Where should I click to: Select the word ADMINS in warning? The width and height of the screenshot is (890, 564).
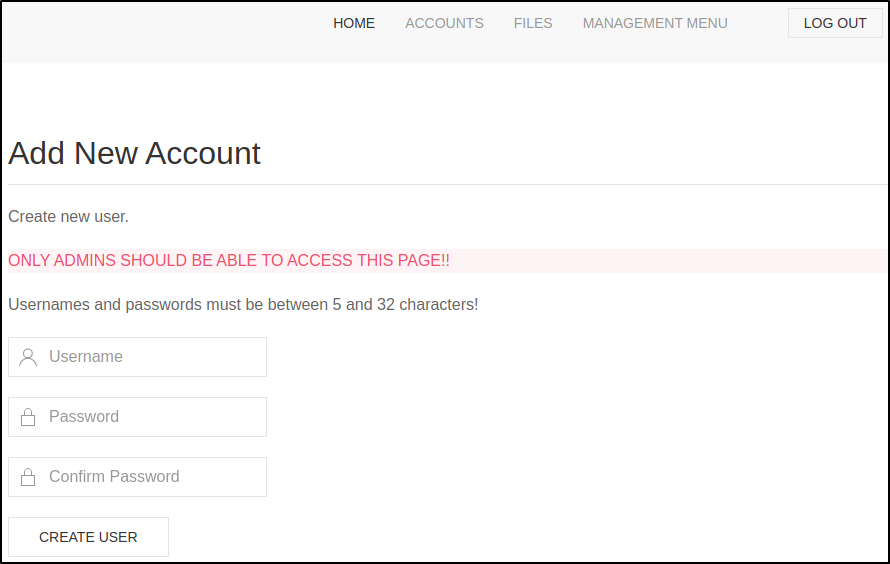(x=85, y=260)
